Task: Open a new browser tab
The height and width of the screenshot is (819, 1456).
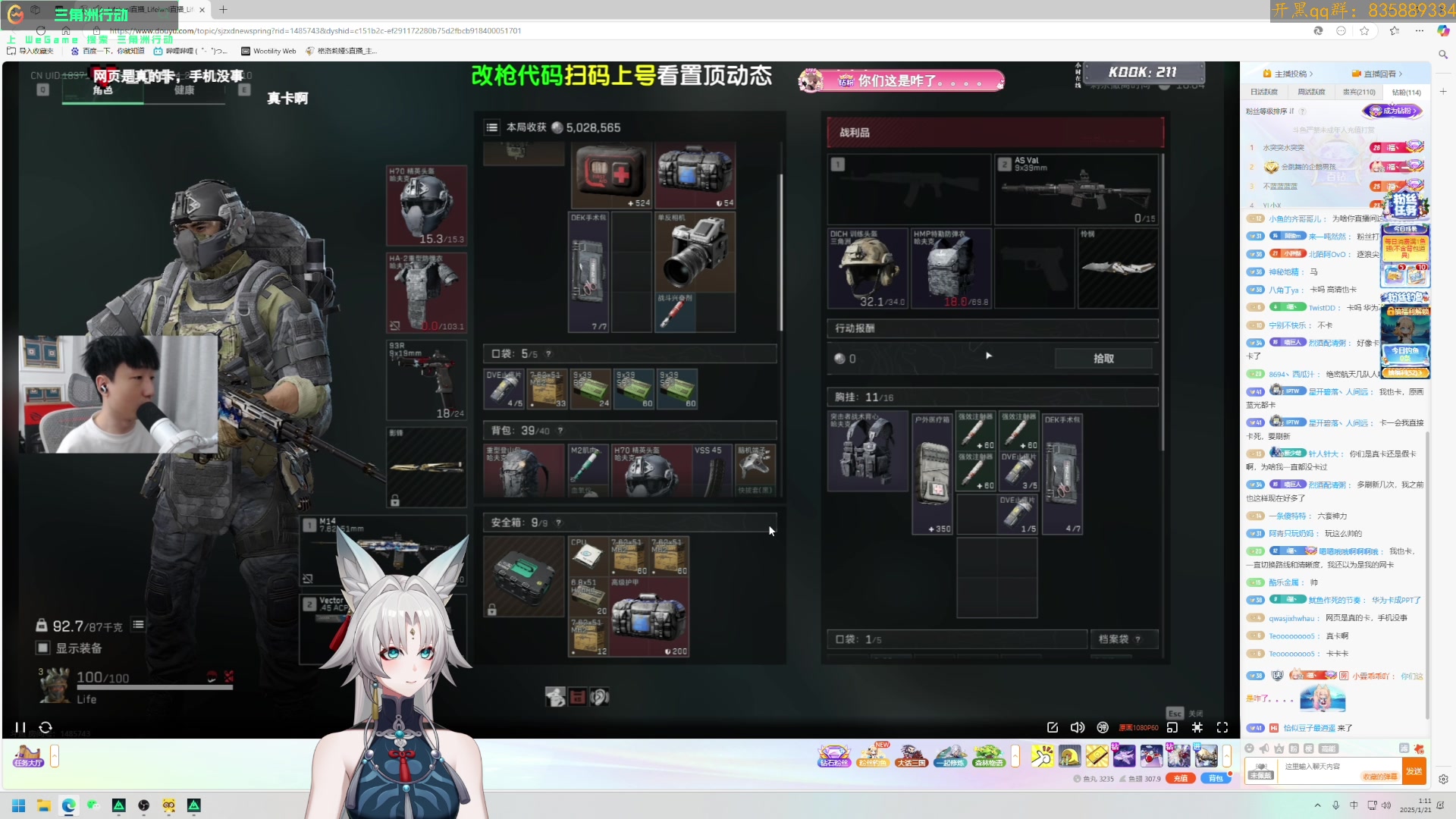Action: (223, 10)
